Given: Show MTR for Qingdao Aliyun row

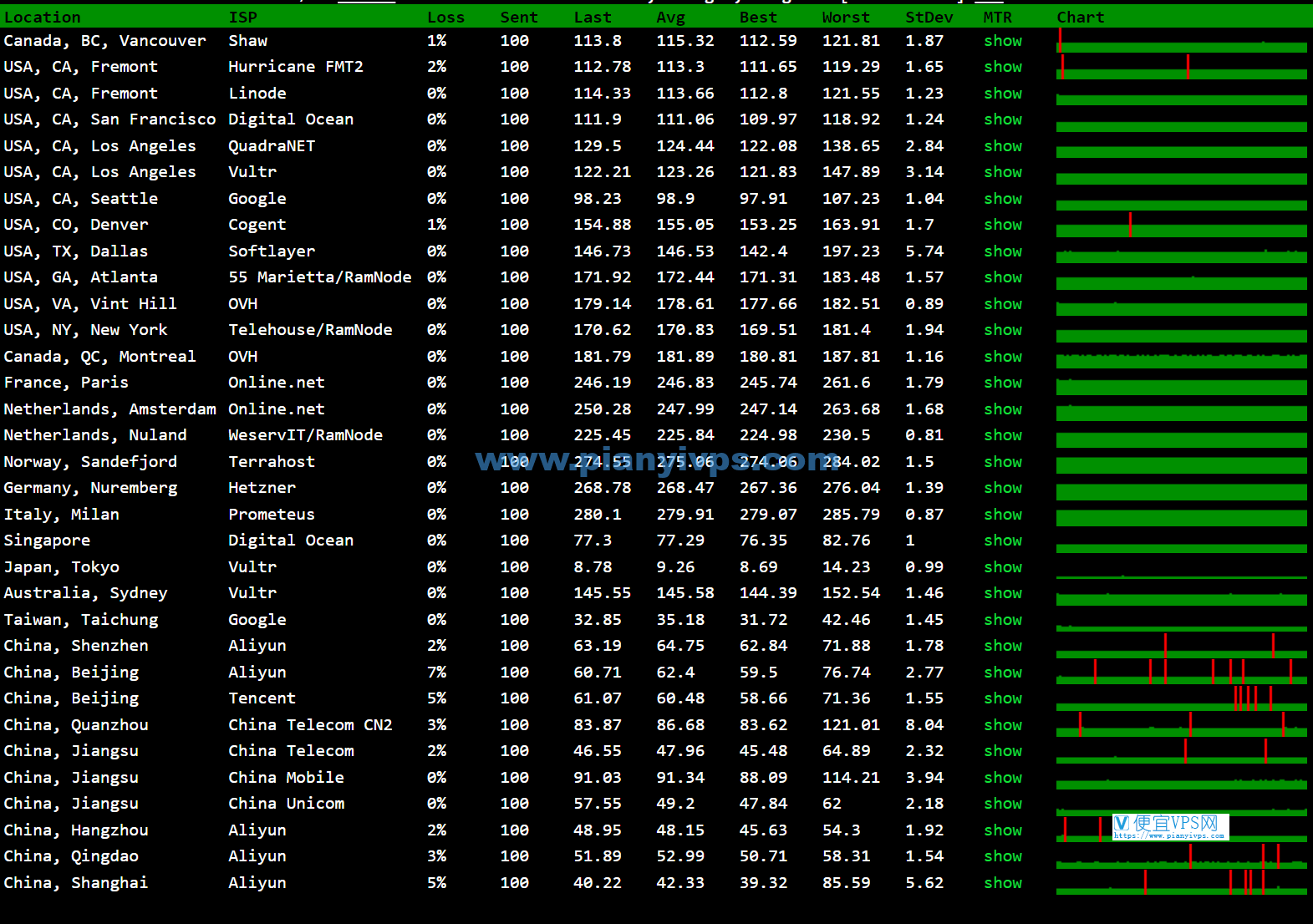Looking at the screenshot, I should pyautogui.click(x=1003, y=856).
